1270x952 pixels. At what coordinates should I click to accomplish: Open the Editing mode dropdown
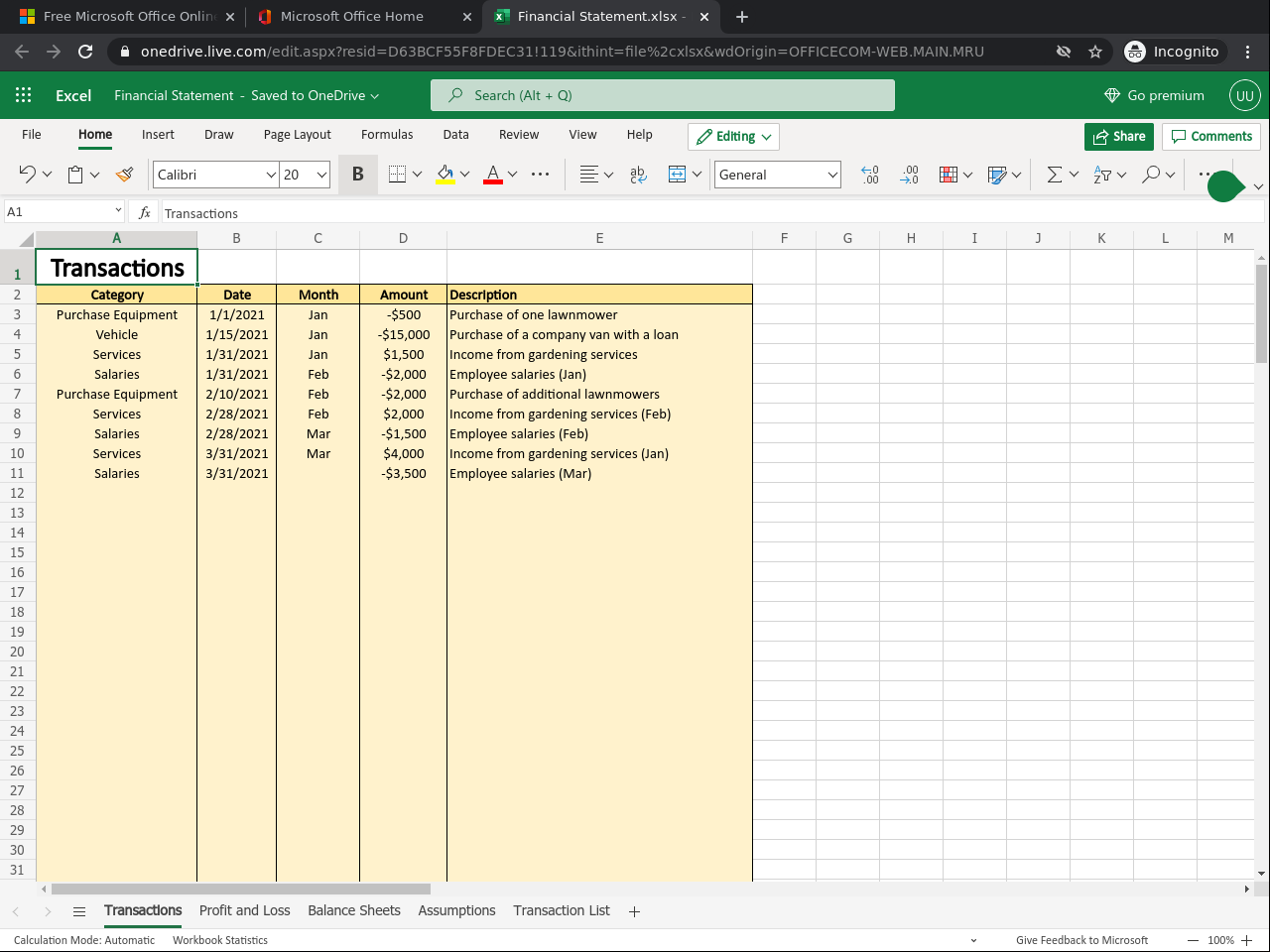pyautogui.click(x=733, y=137)
